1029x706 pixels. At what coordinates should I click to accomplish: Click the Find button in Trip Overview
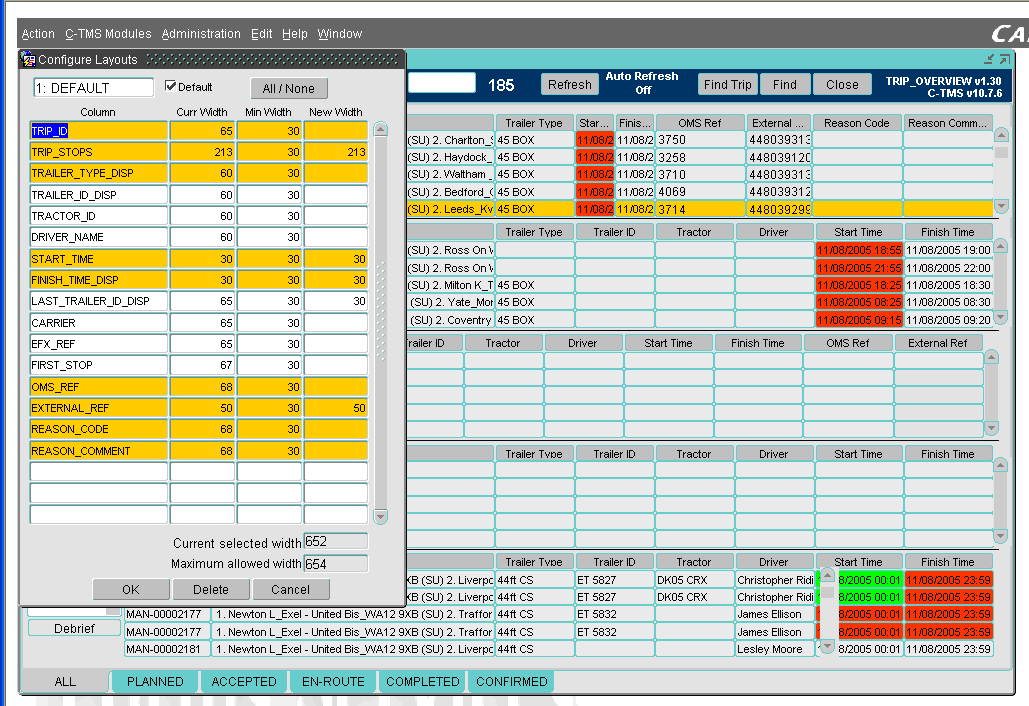click(785, 85)
